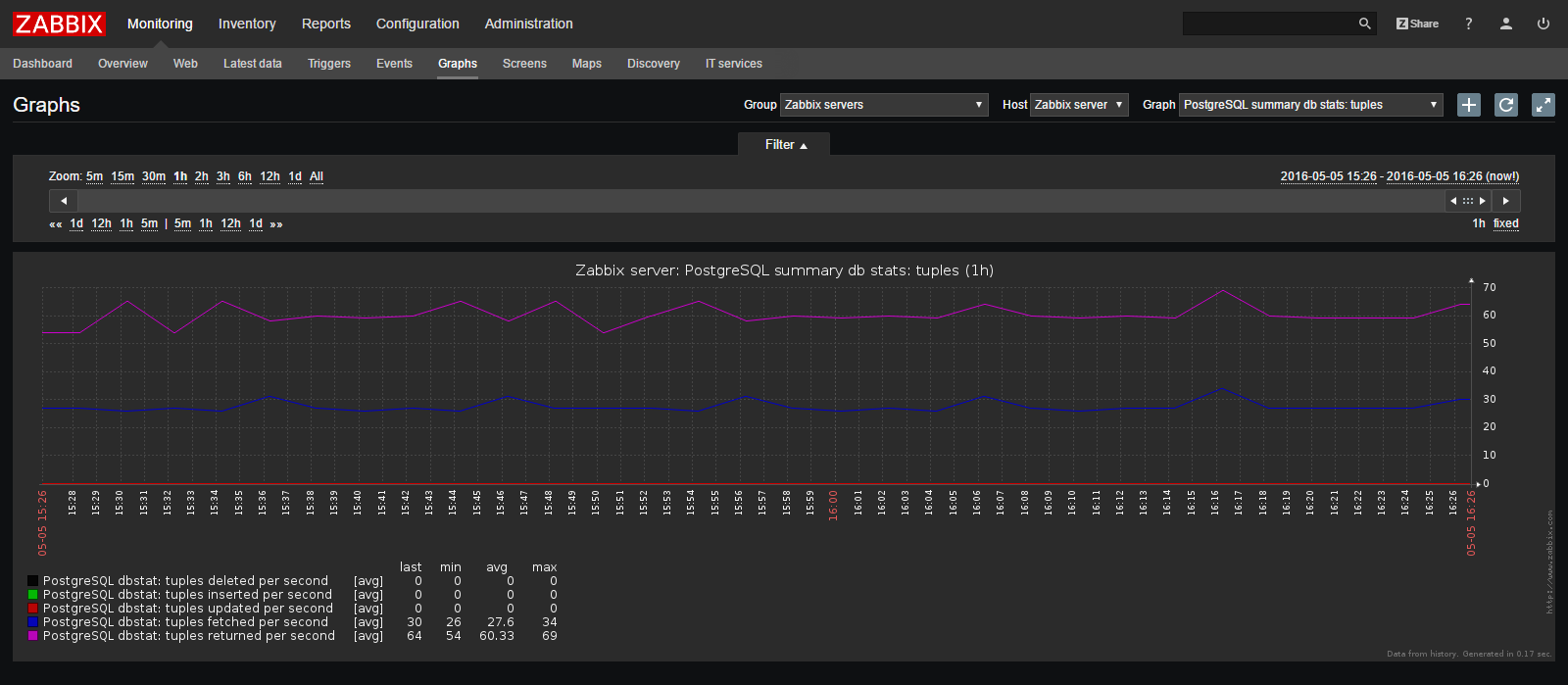Set zoom to 6h

tap(245, 176)
